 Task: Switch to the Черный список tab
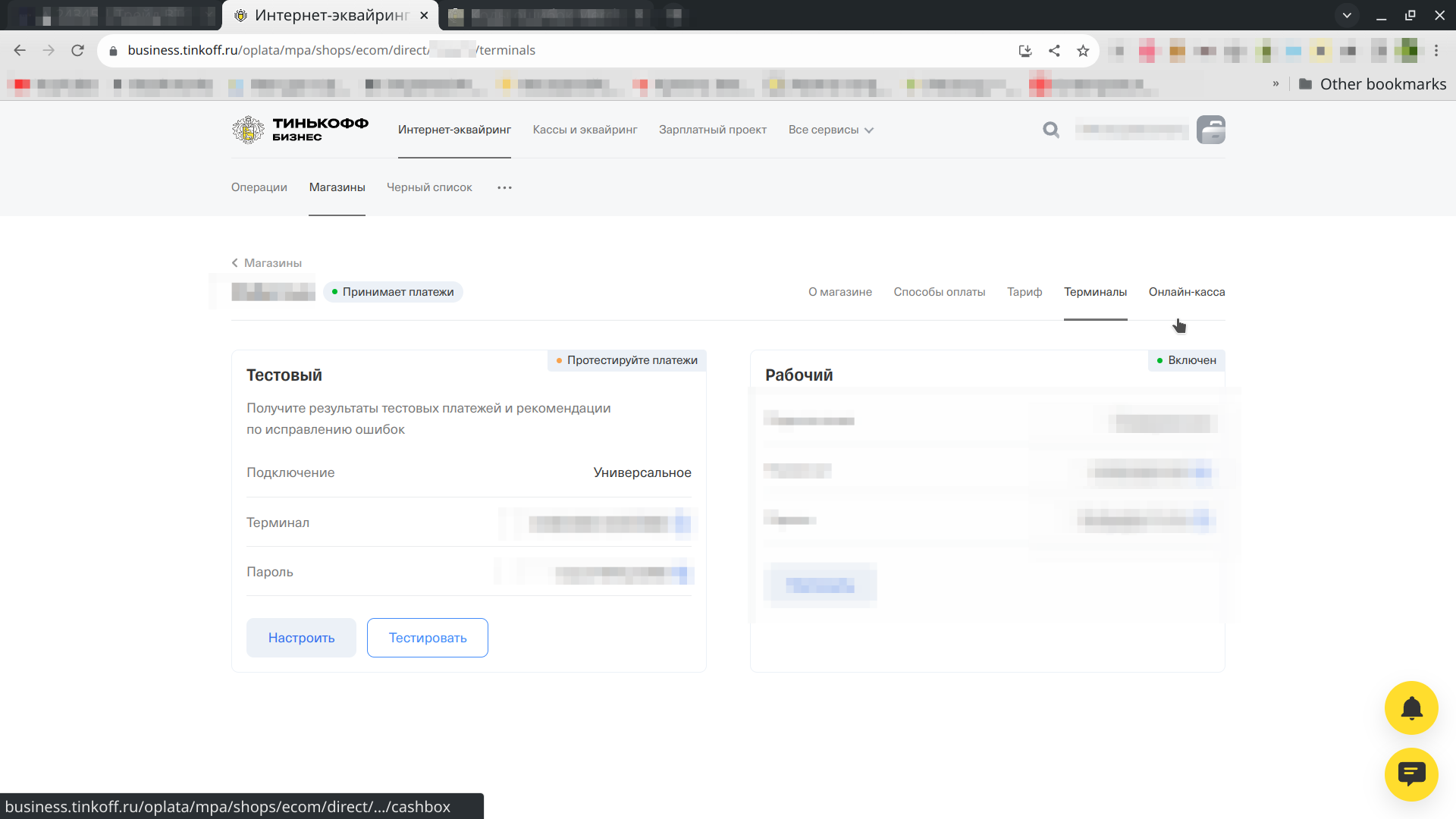[429, 187]
